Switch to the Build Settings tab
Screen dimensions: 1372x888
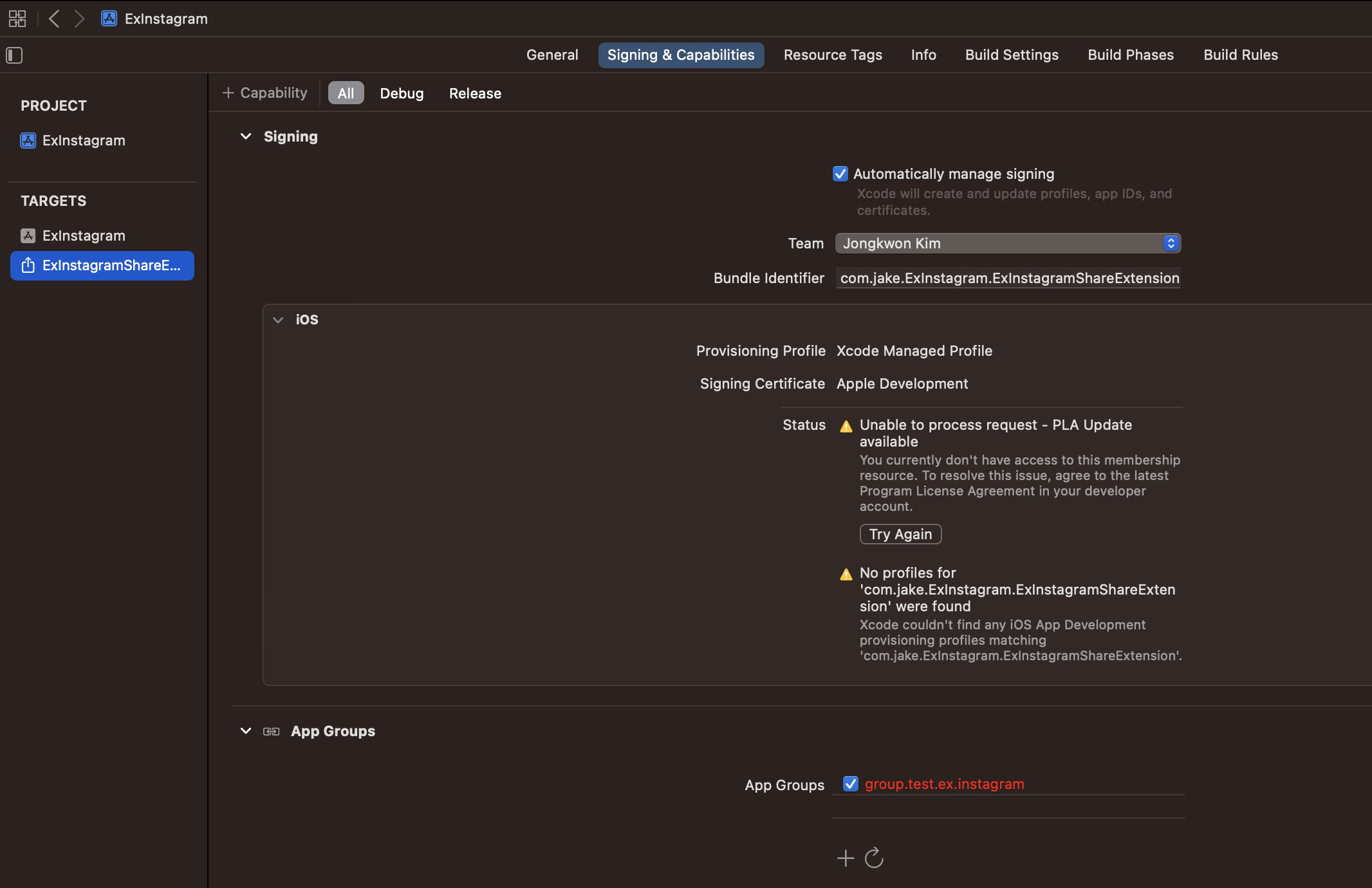(1012, 55)
